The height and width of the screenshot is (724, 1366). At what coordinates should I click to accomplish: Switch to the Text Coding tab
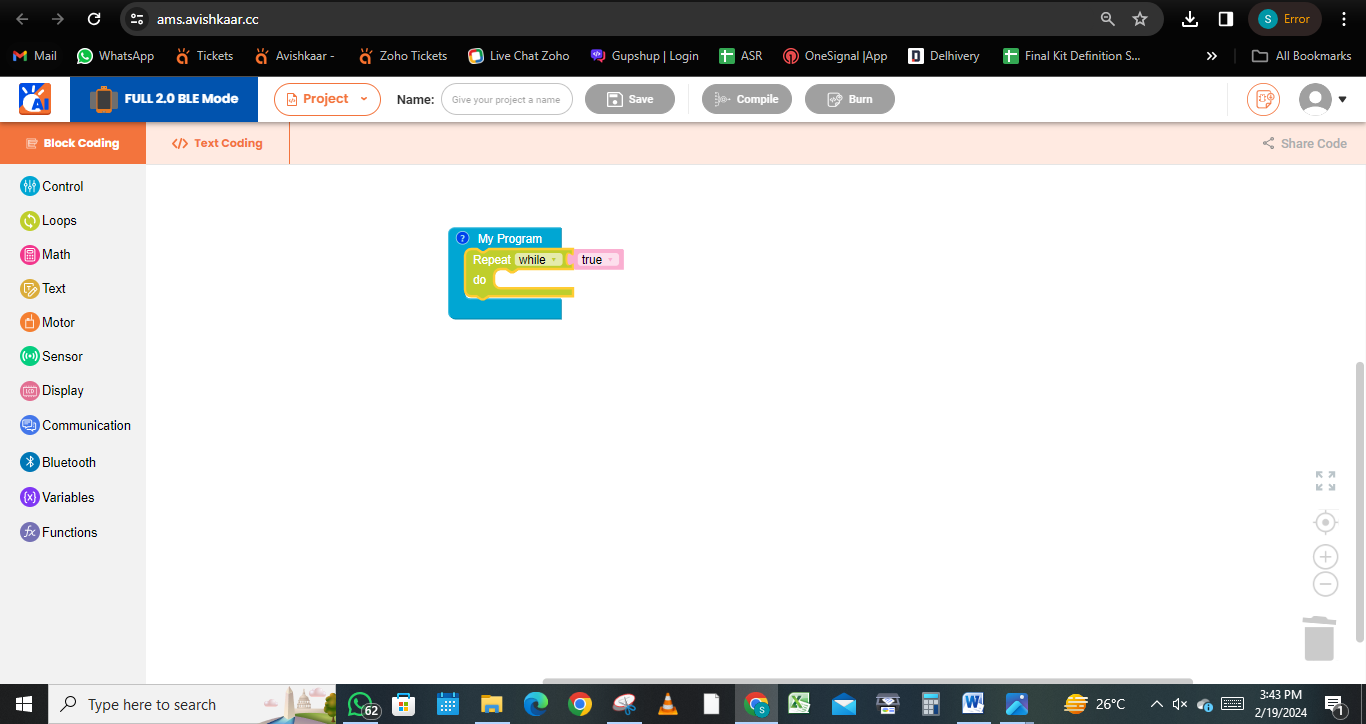coord(217,143)
